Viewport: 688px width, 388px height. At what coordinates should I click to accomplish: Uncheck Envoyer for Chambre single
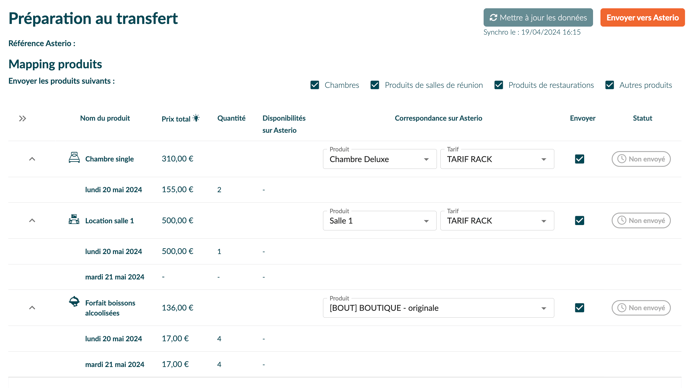[580, 159]
